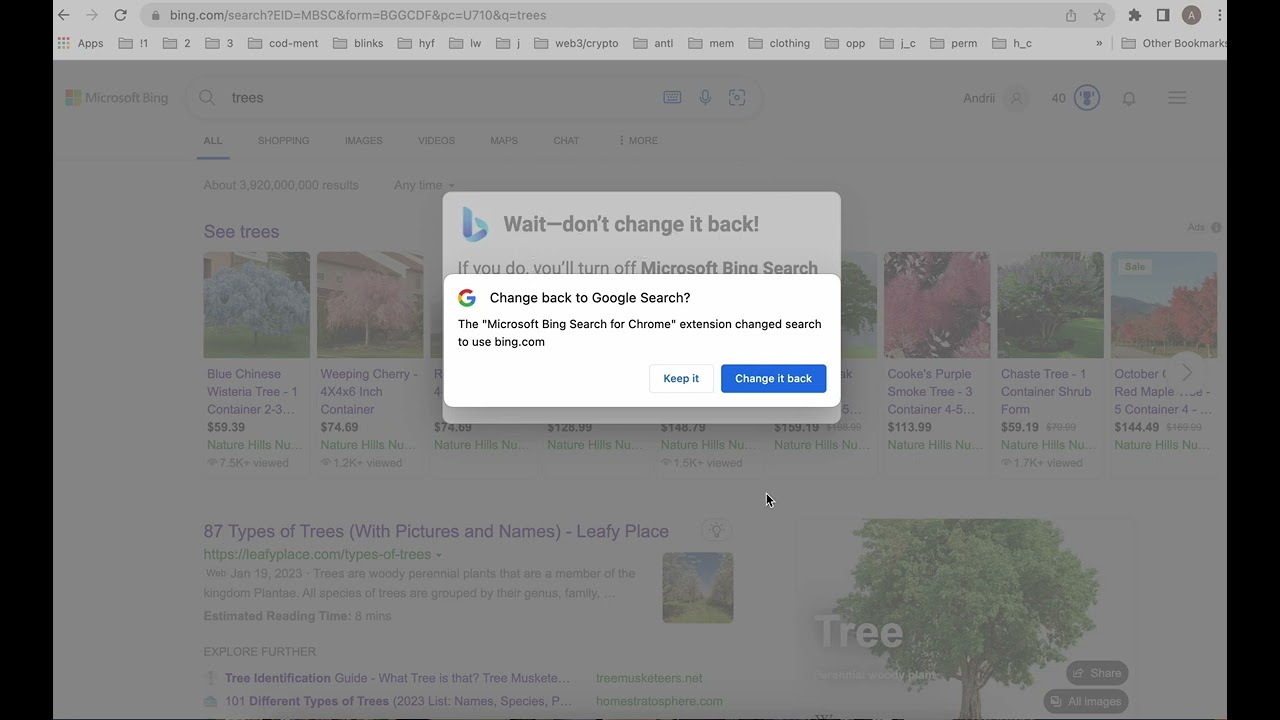
Task: Toggle the Chrome side panel icon
Action: point(1163,15)
